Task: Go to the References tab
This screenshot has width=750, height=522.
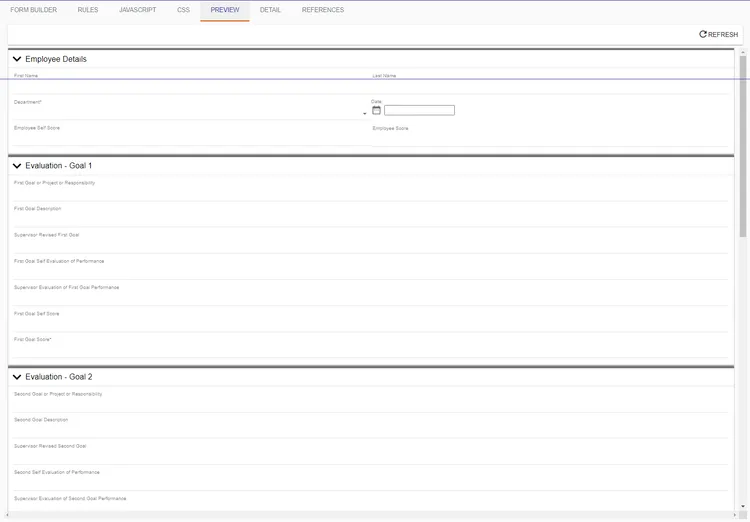Action: tap(323, 10)
